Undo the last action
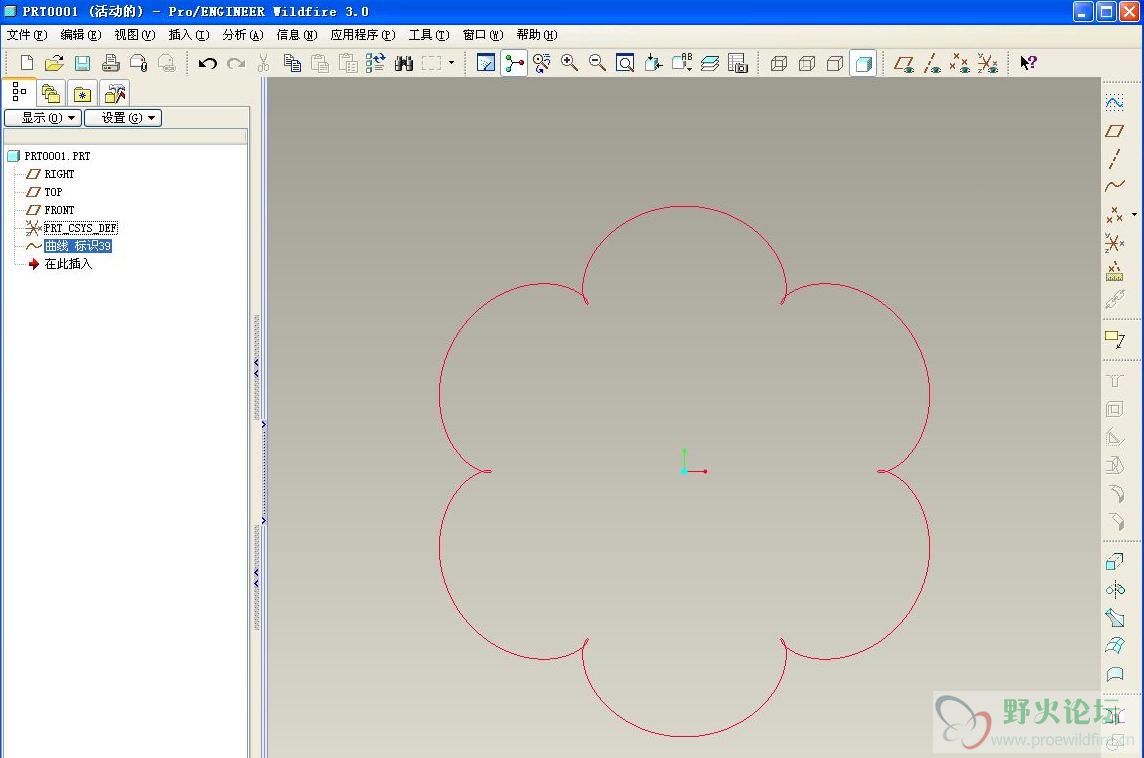The width and height of the screenshot is (1144, 758). tap(207, 63)
